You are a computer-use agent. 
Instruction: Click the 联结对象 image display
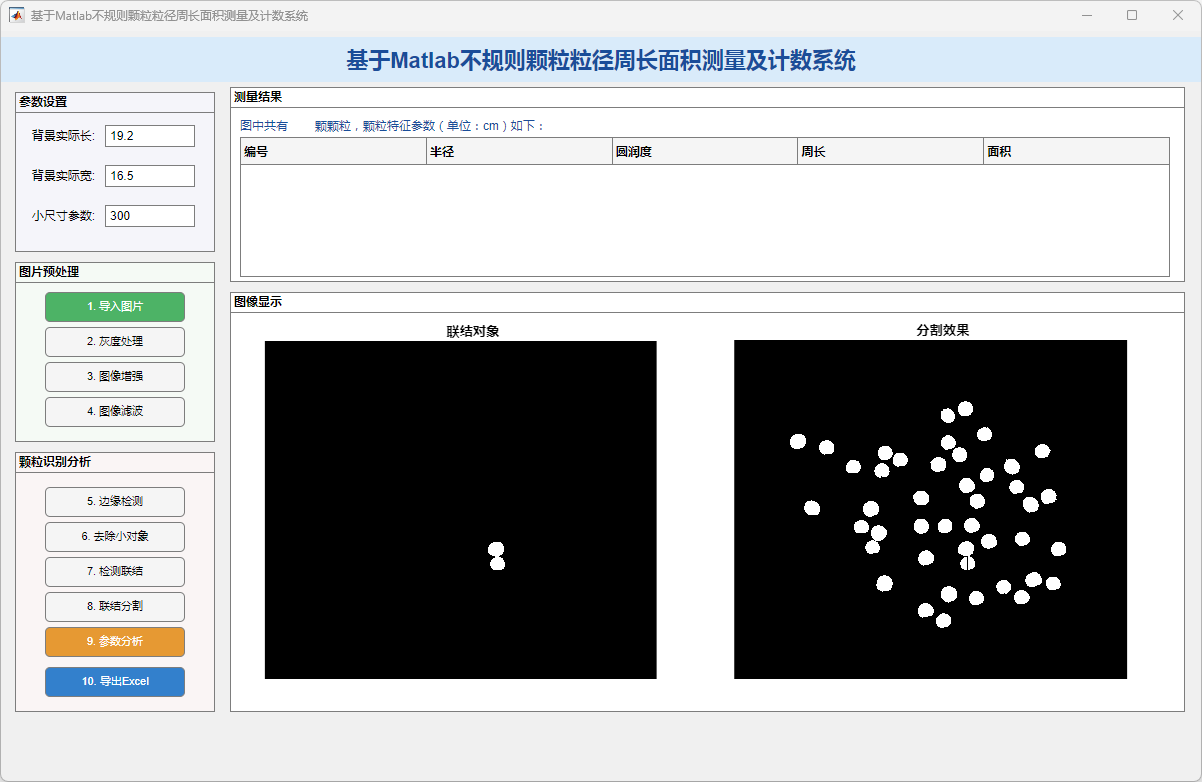[x=460, y=510]
